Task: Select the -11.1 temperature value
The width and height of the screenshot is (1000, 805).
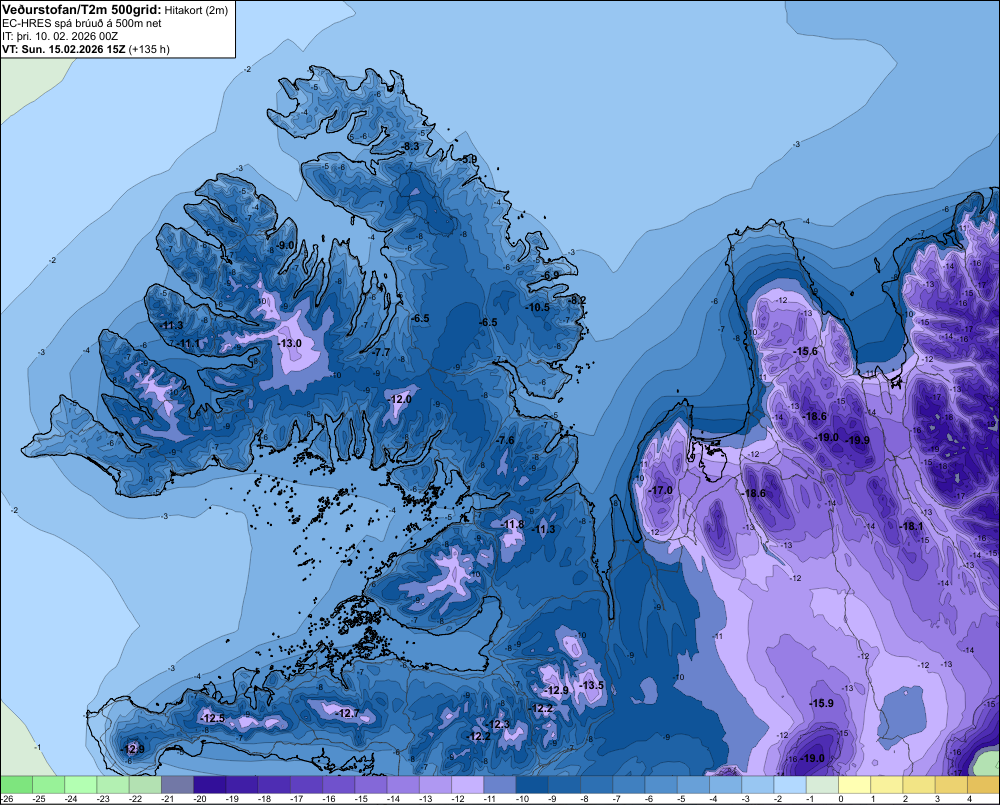Action: click(189, 344)
